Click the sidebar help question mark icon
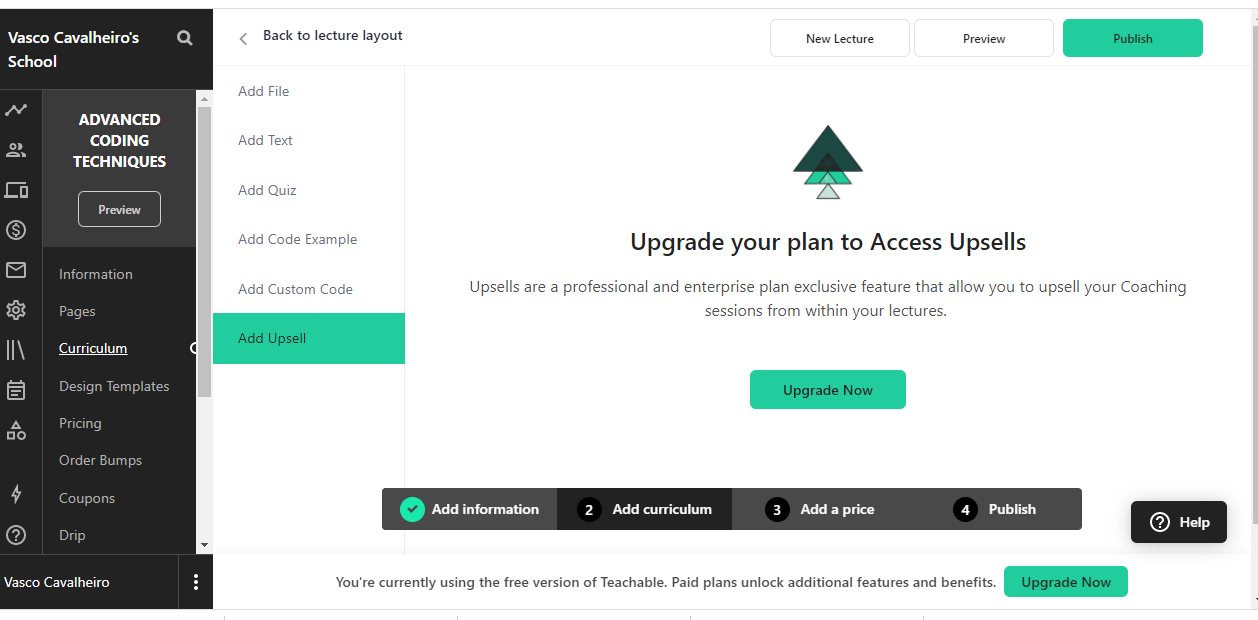 (16, 535)
